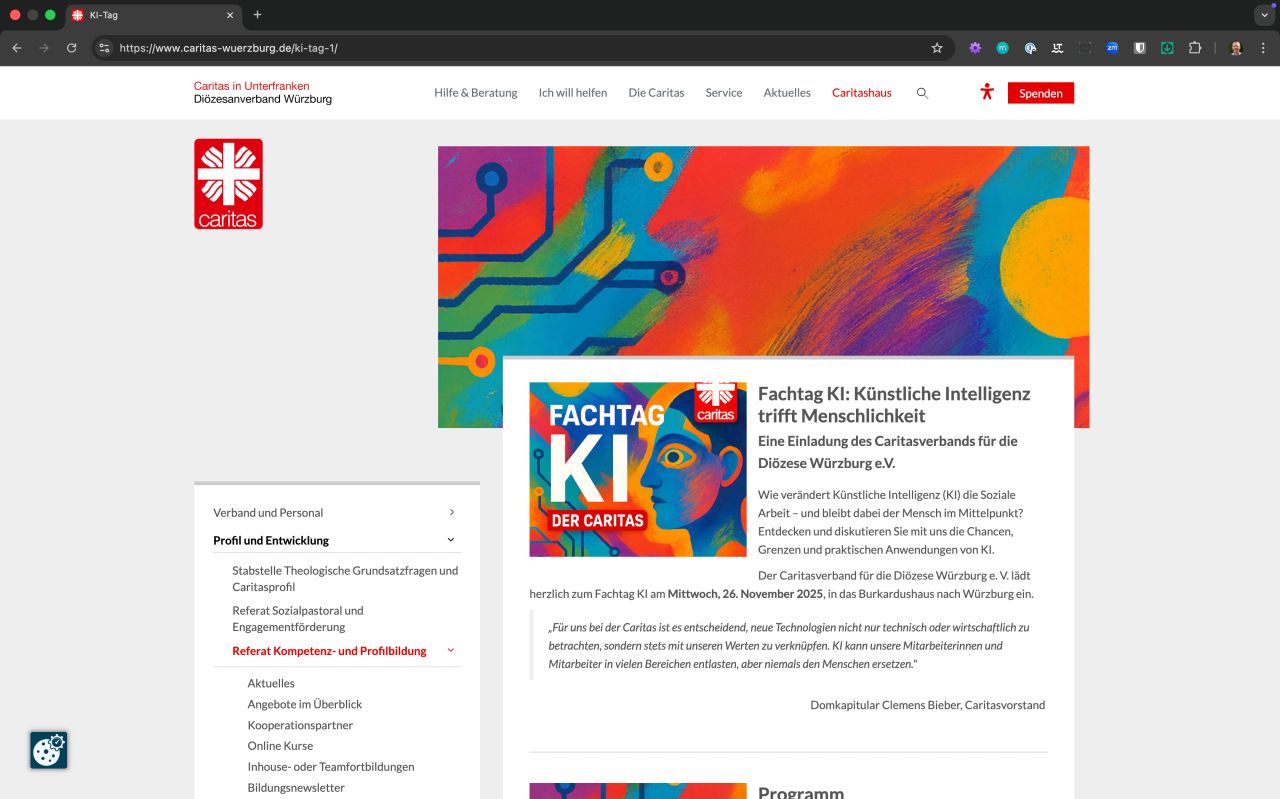This screenshot has height=799, width=1280.
Task: Open the Aktuelles sidebar submenu link
Action: coord(271,683)
